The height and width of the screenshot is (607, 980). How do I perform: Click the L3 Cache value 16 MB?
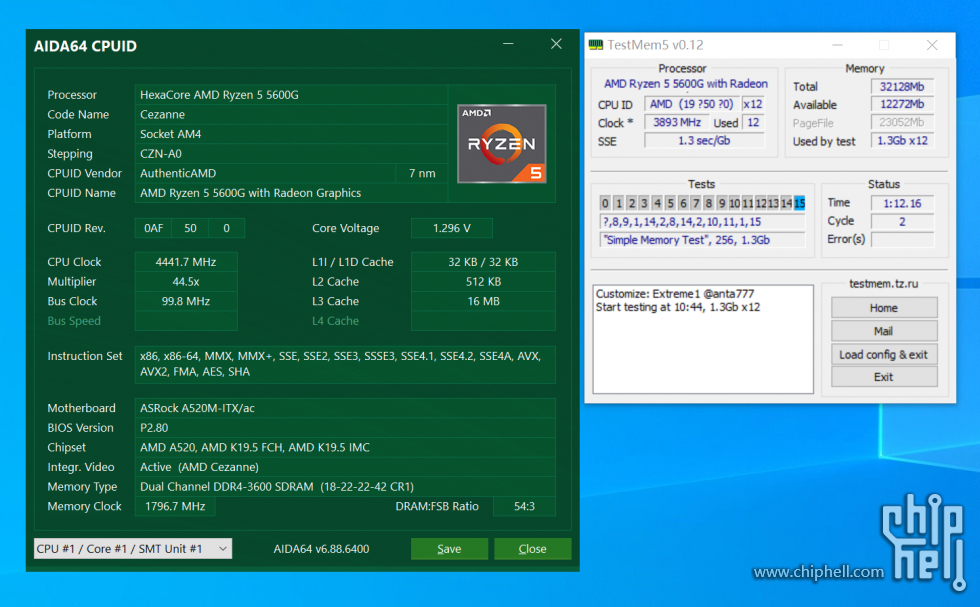pos(483,301)
